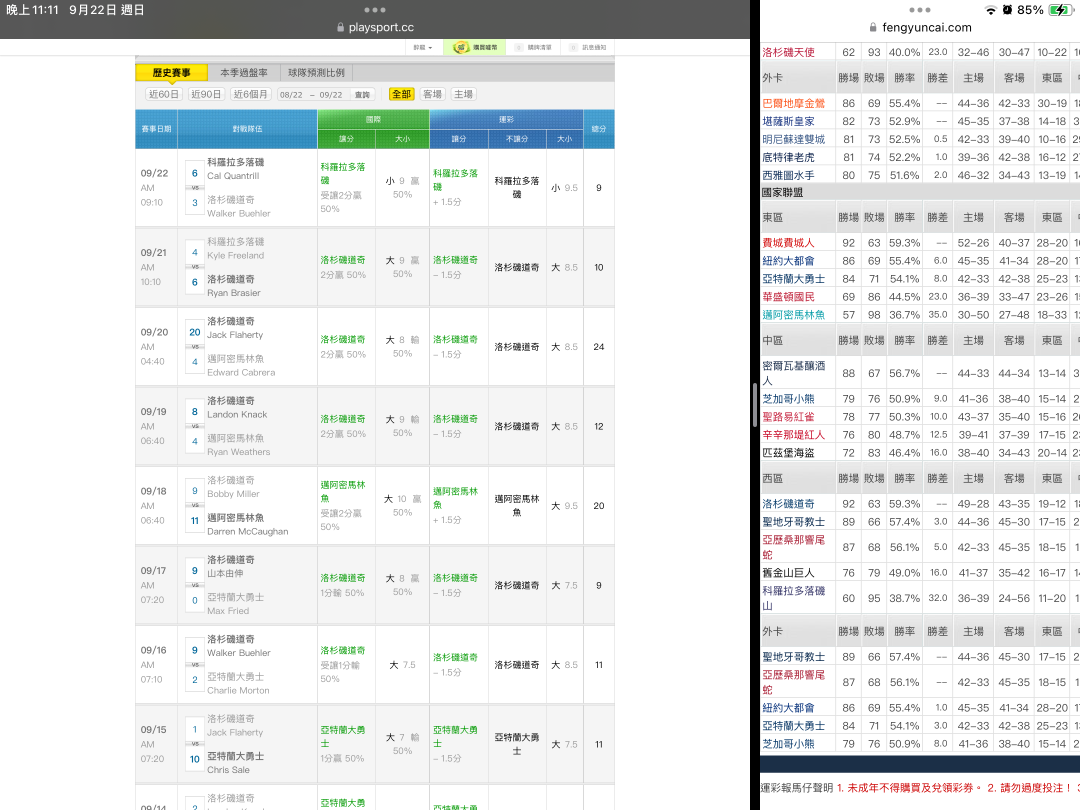Select the 全部 venue filter

click(402, 94)
